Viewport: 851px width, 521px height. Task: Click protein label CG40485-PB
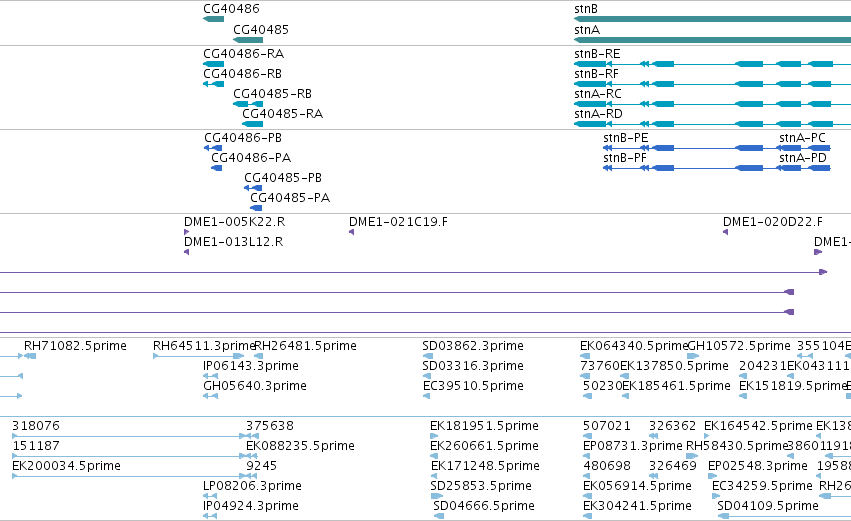283,178
